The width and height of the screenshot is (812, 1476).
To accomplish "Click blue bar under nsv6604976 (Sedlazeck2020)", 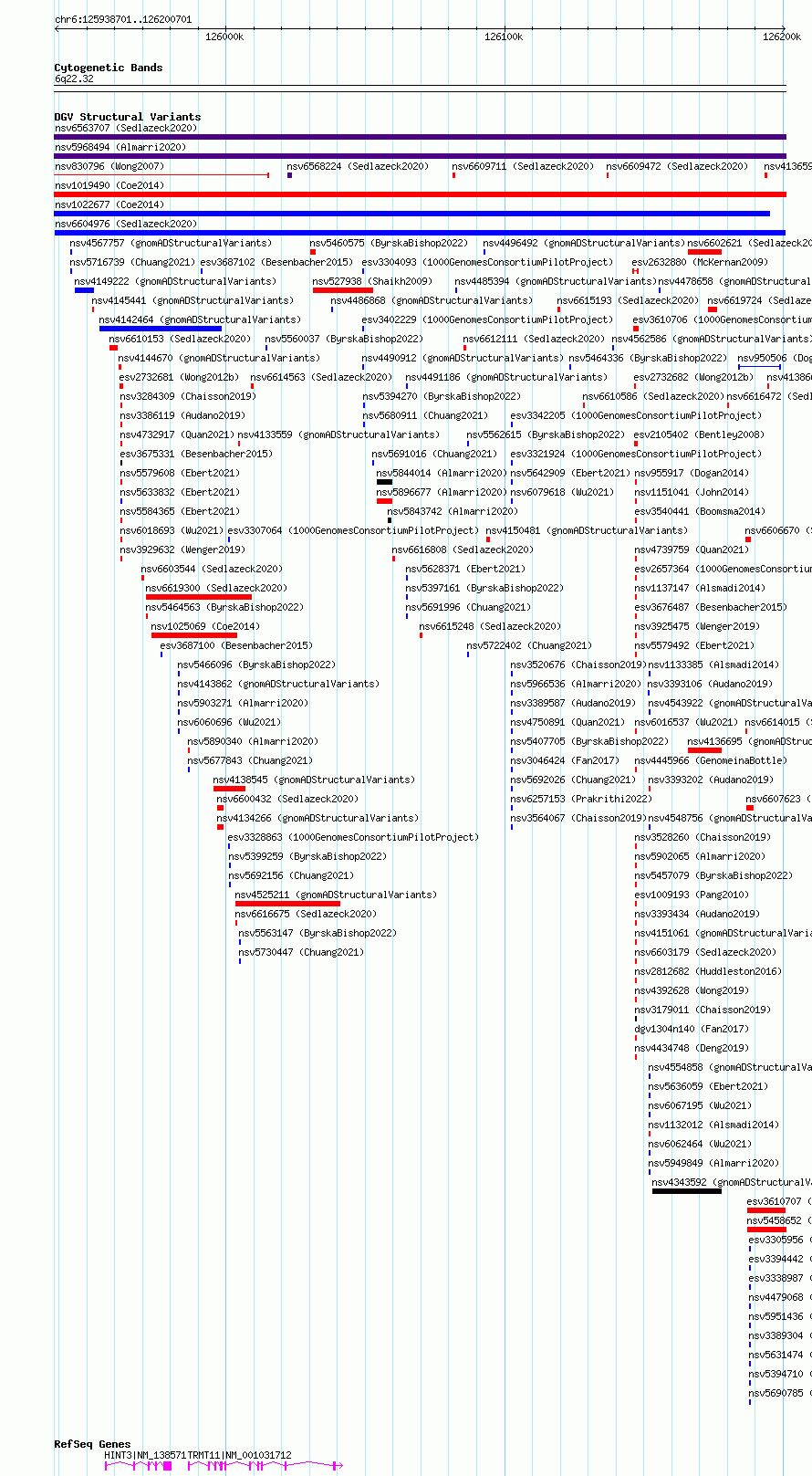I will tap(420, 233).
